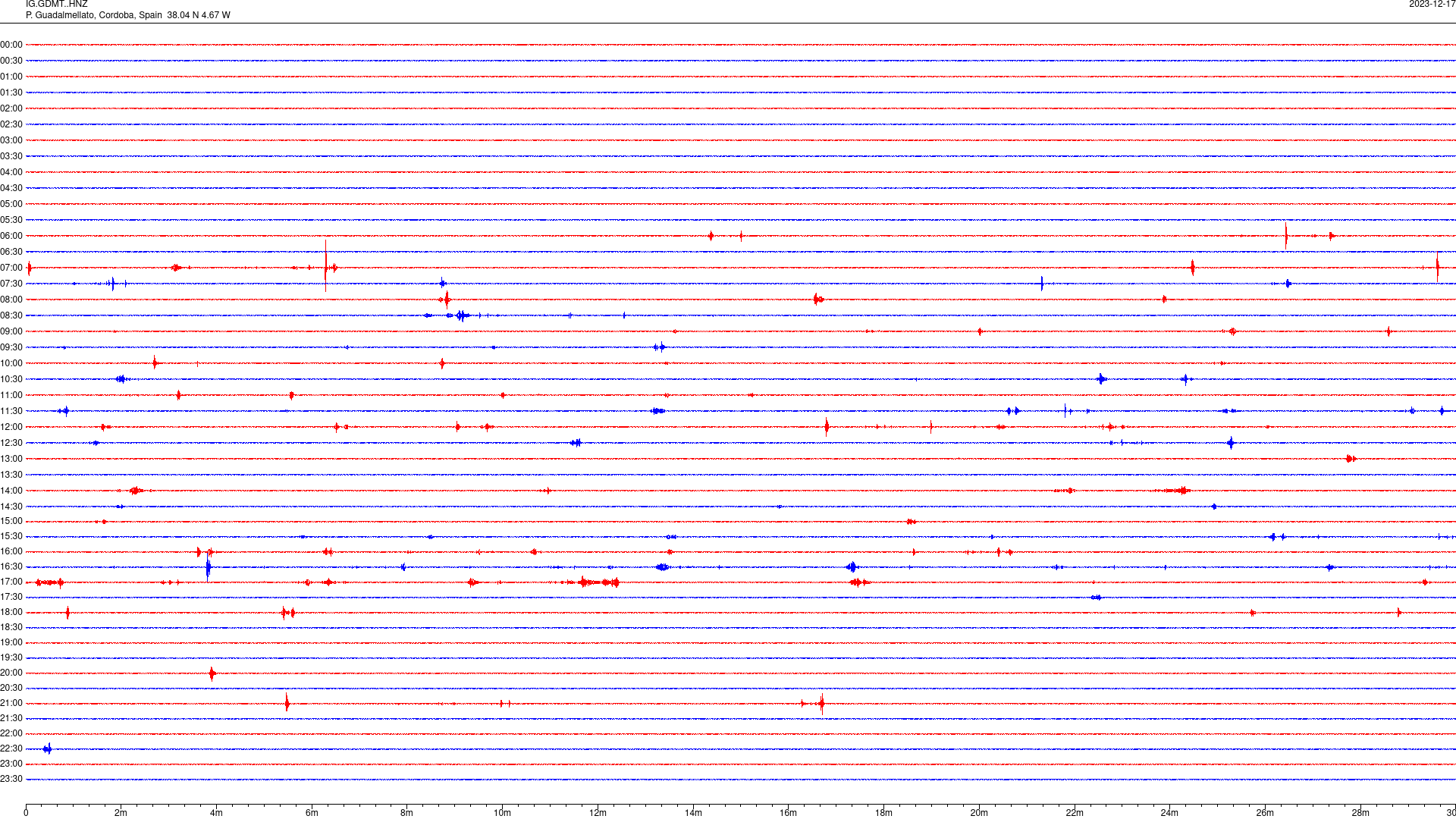Screen dimensions: 1456x819
Task: Select the 10:00 trace time label
Action: click(x=11, y=363)
